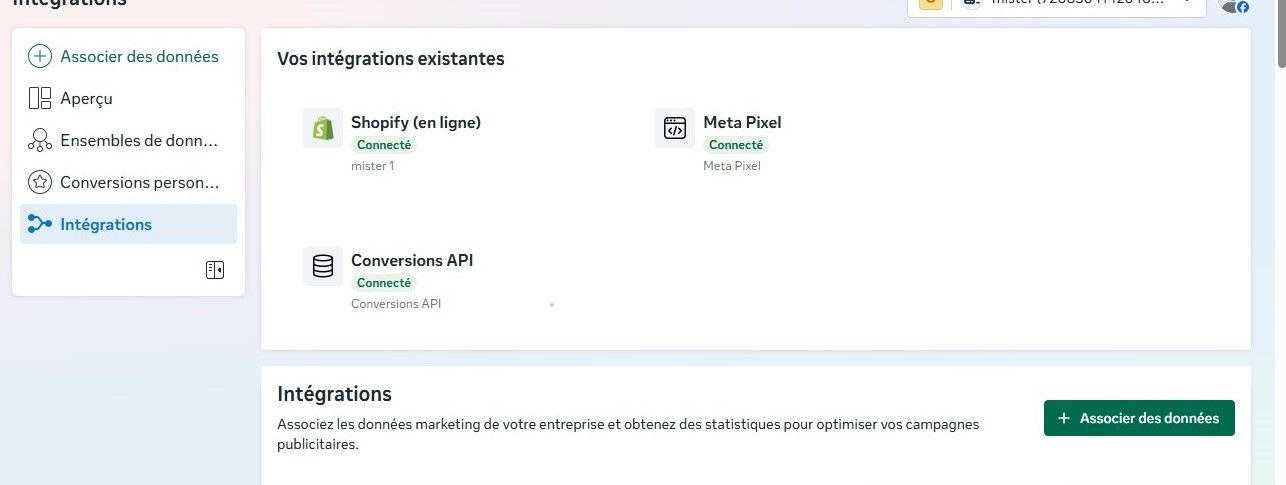Open Conversions personnalisées menu item
1286x485 pixels.
(x=138, y=182)
